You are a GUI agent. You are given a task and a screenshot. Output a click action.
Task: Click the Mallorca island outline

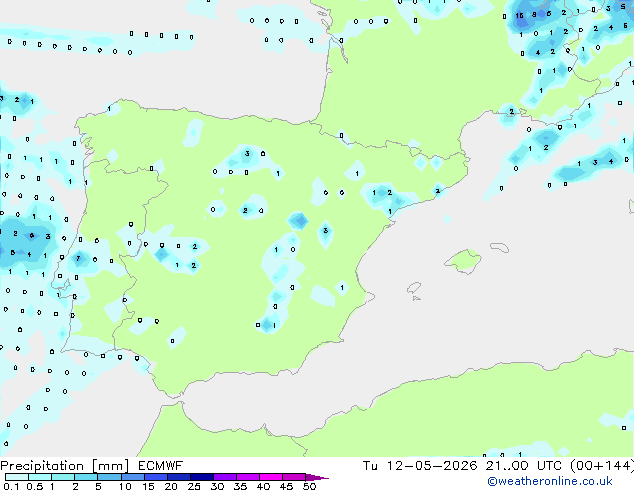tap(463, 262)
